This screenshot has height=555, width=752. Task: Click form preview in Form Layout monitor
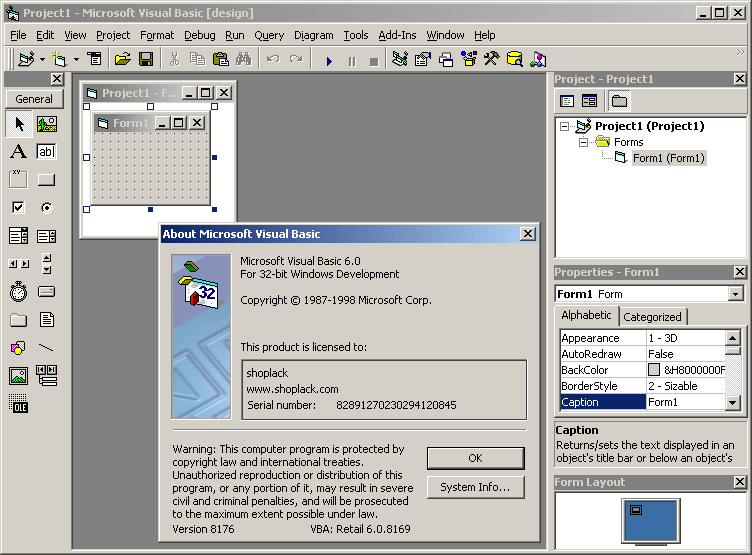point(636,510)
